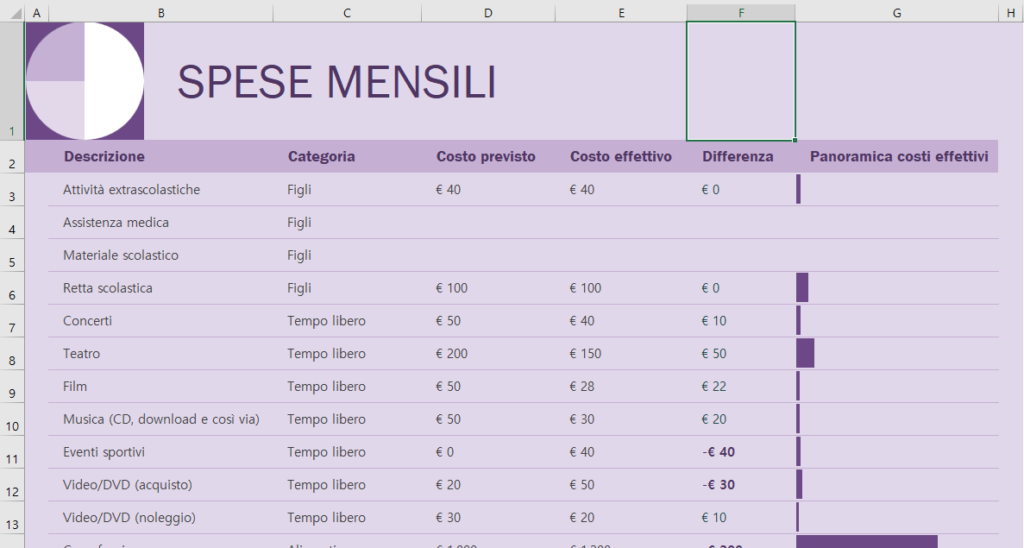Select column A header
1024x548 pixels.
[37, 13]
